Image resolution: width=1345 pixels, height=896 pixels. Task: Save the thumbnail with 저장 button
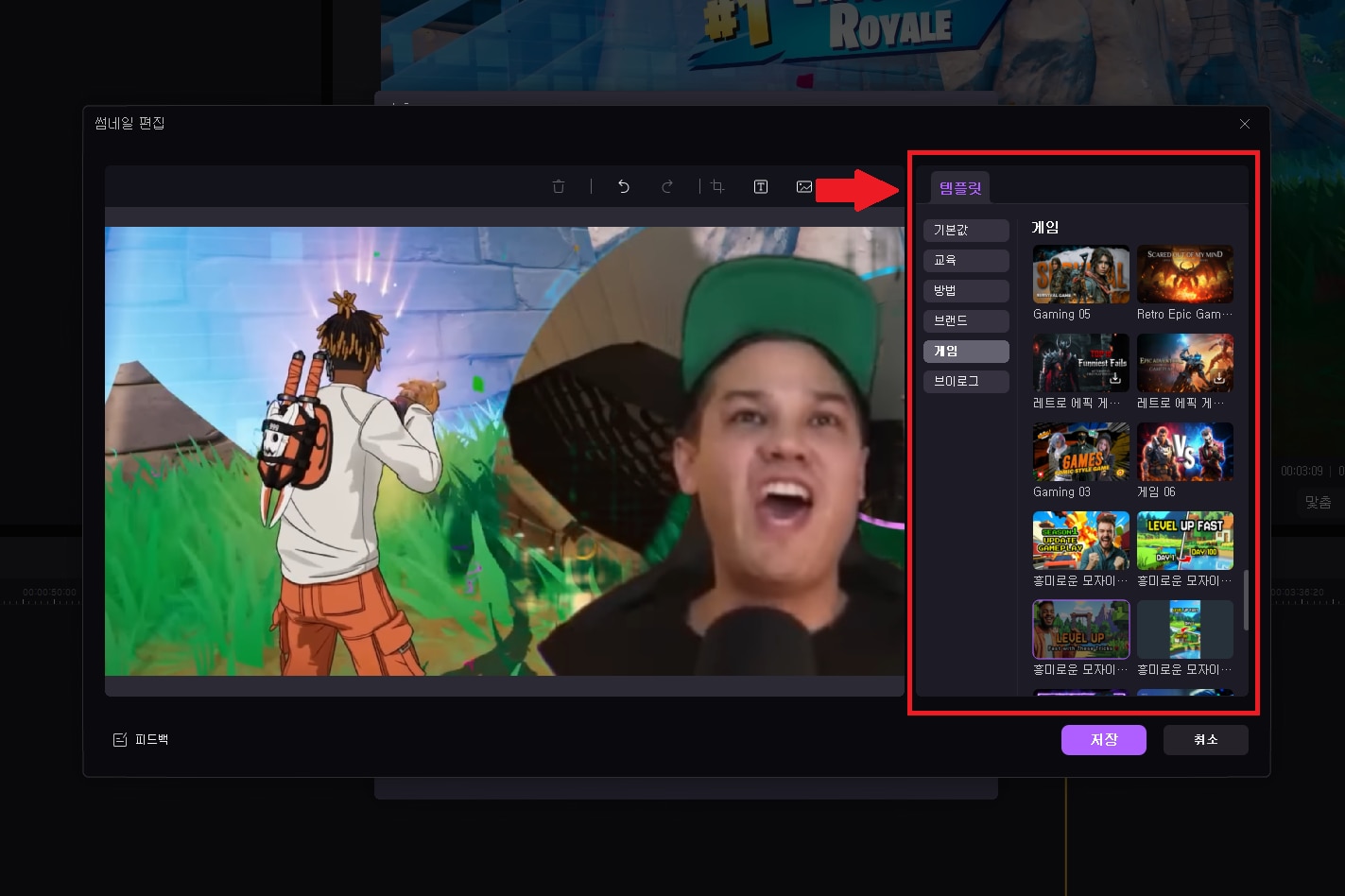pos(1104,740)
